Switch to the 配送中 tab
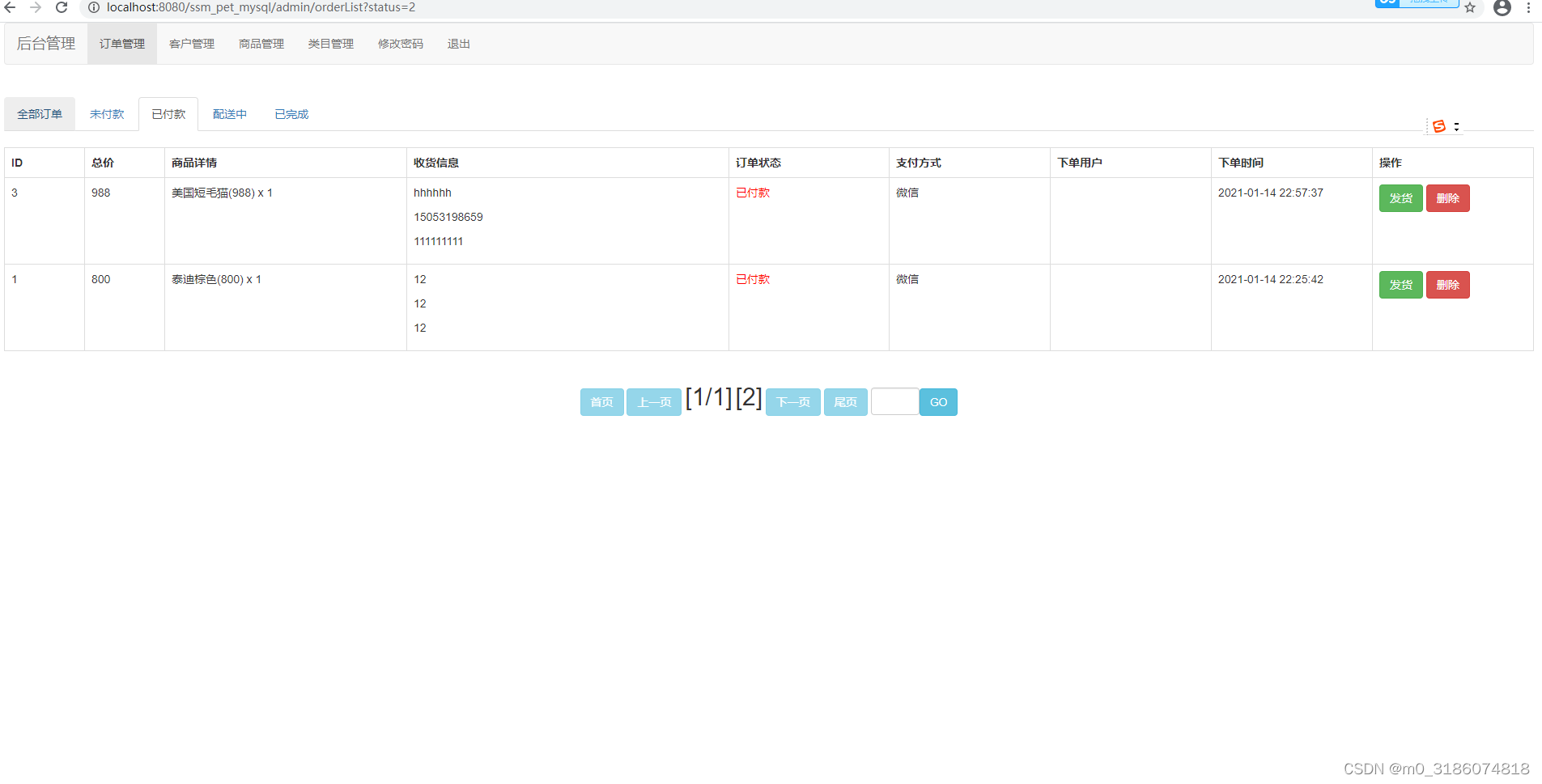This screenshot has width=1542, height=784. coord(230,114)
